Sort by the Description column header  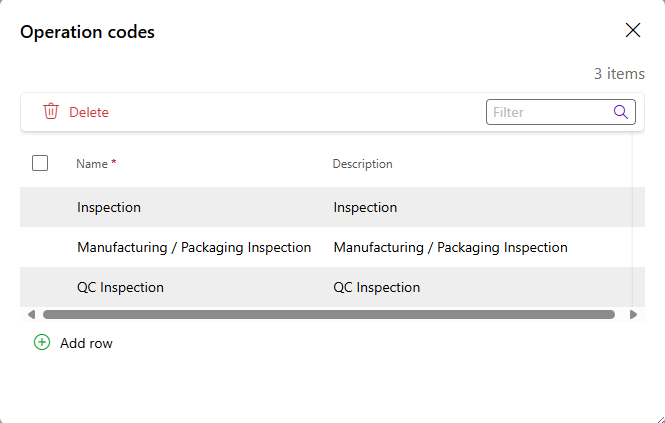point(362,164)
